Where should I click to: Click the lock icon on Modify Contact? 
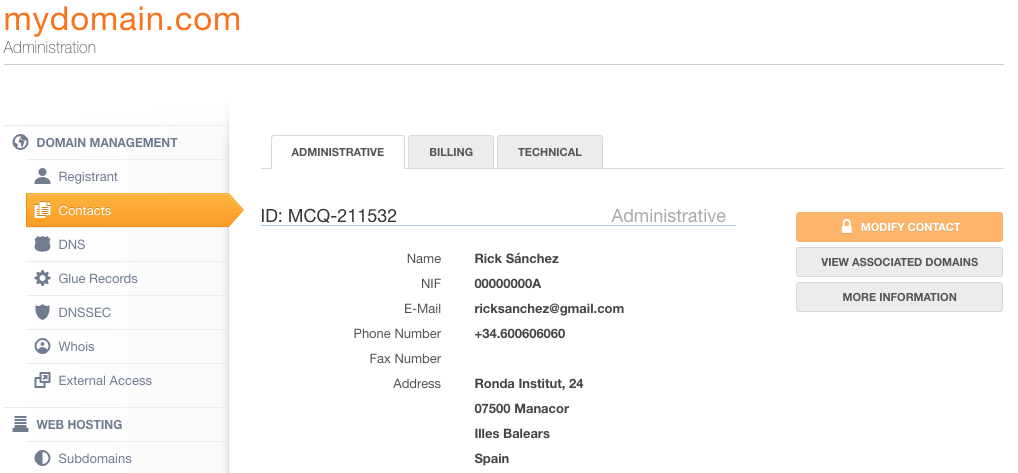846,226
